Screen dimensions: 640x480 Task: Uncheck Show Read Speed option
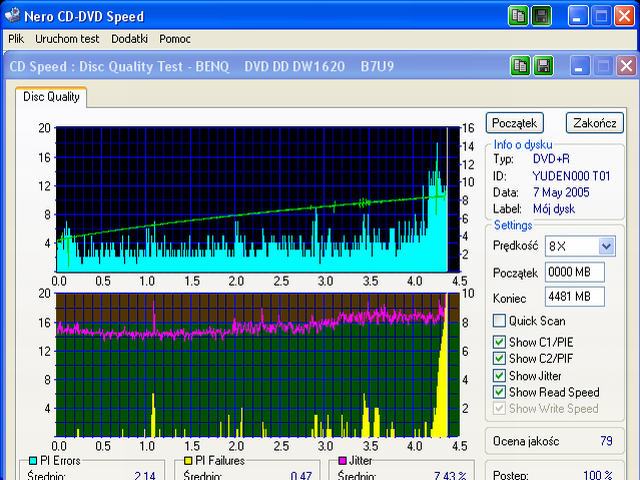[x=499, y=392]
